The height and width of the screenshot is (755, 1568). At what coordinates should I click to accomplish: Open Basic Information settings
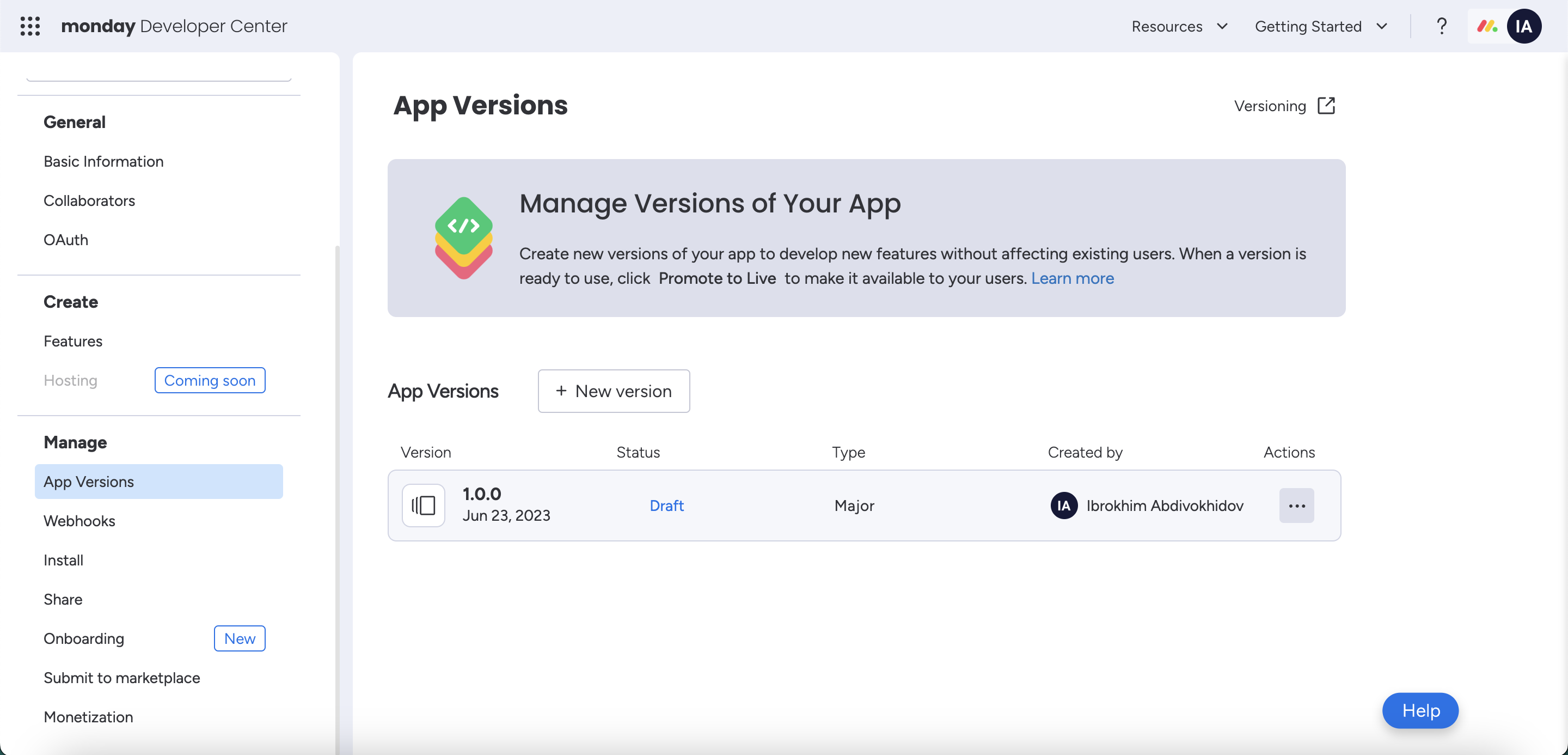coord(103,161)
